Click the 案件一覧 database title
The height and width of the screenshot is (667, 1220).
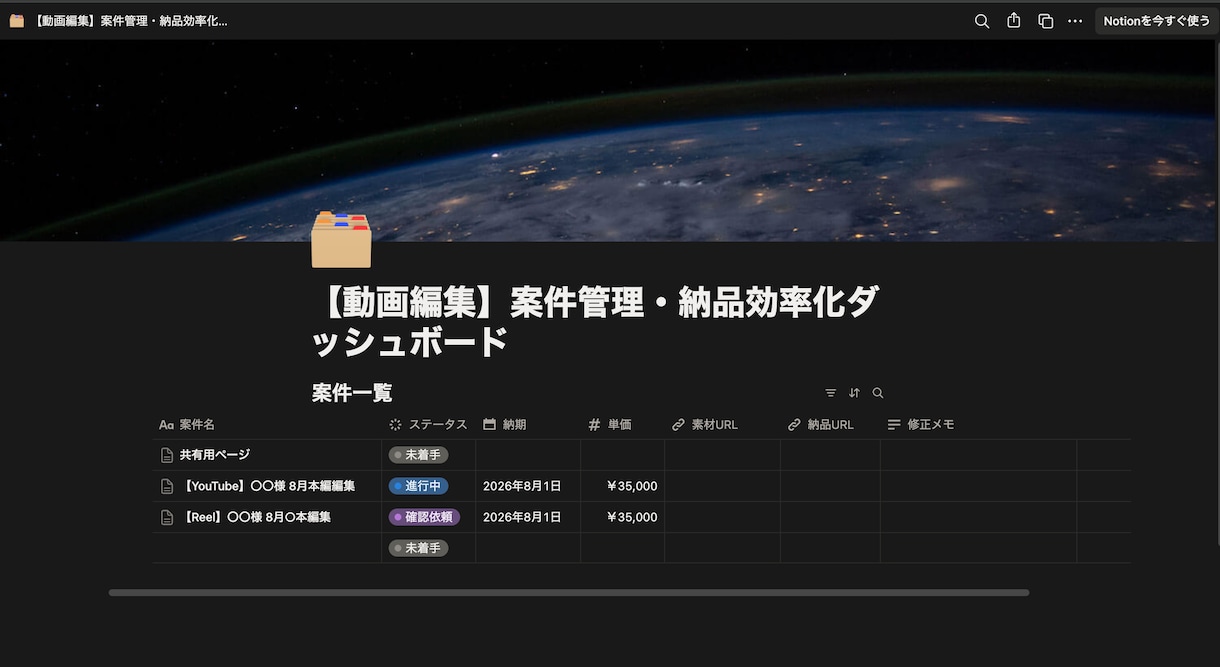point(352,393)
